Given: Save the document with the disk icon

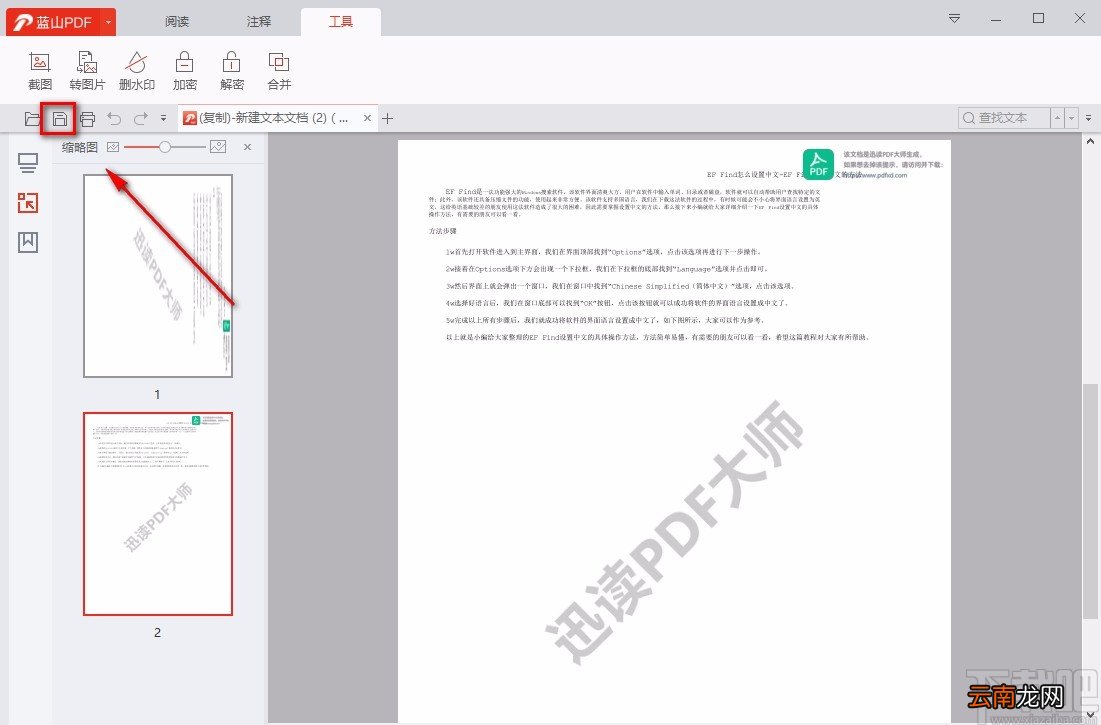Looking at the screenshot, I should point(60,119).
